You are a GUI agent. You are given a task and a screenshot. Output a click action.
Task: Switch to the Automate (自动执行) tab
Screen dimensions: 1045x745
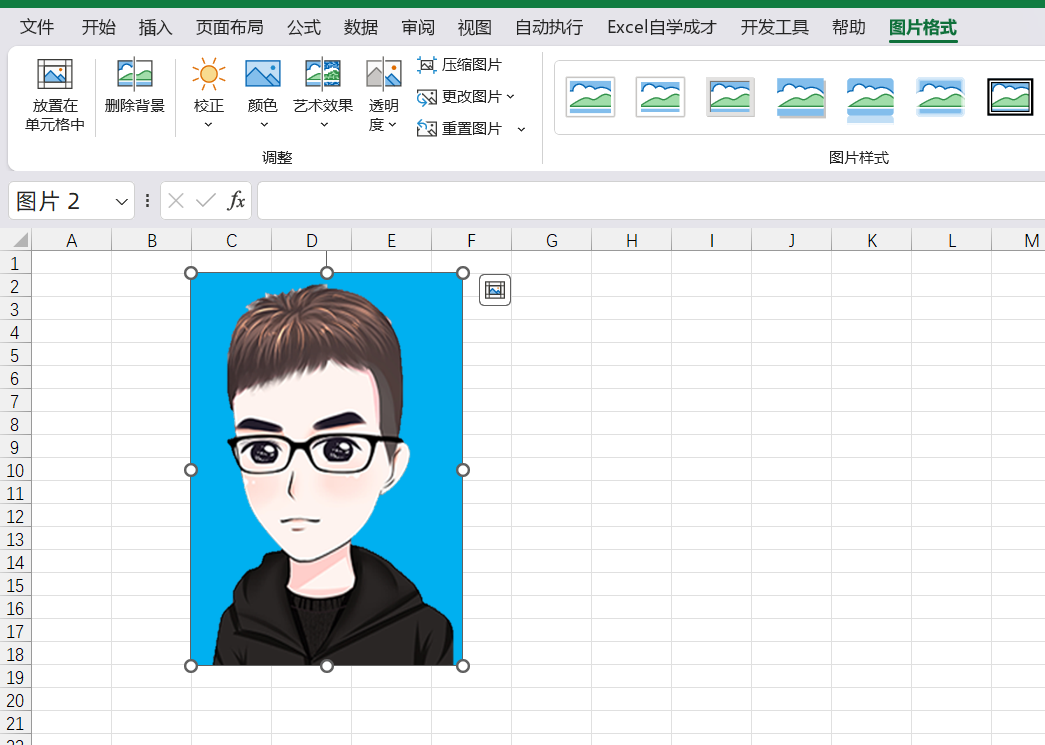549,27
